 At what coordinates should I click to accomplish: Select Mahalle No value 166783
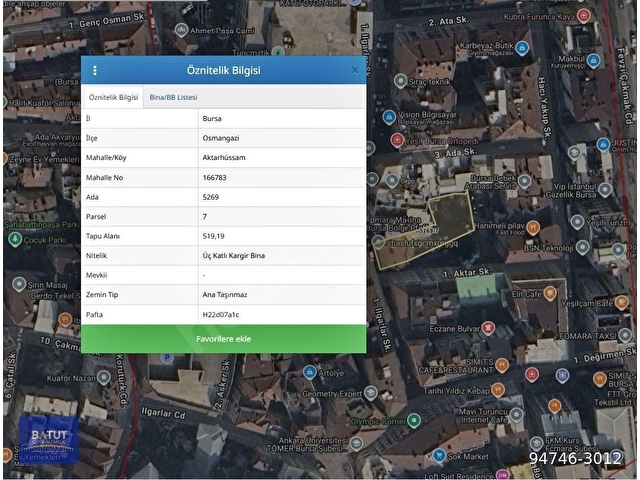click(214, 178)
